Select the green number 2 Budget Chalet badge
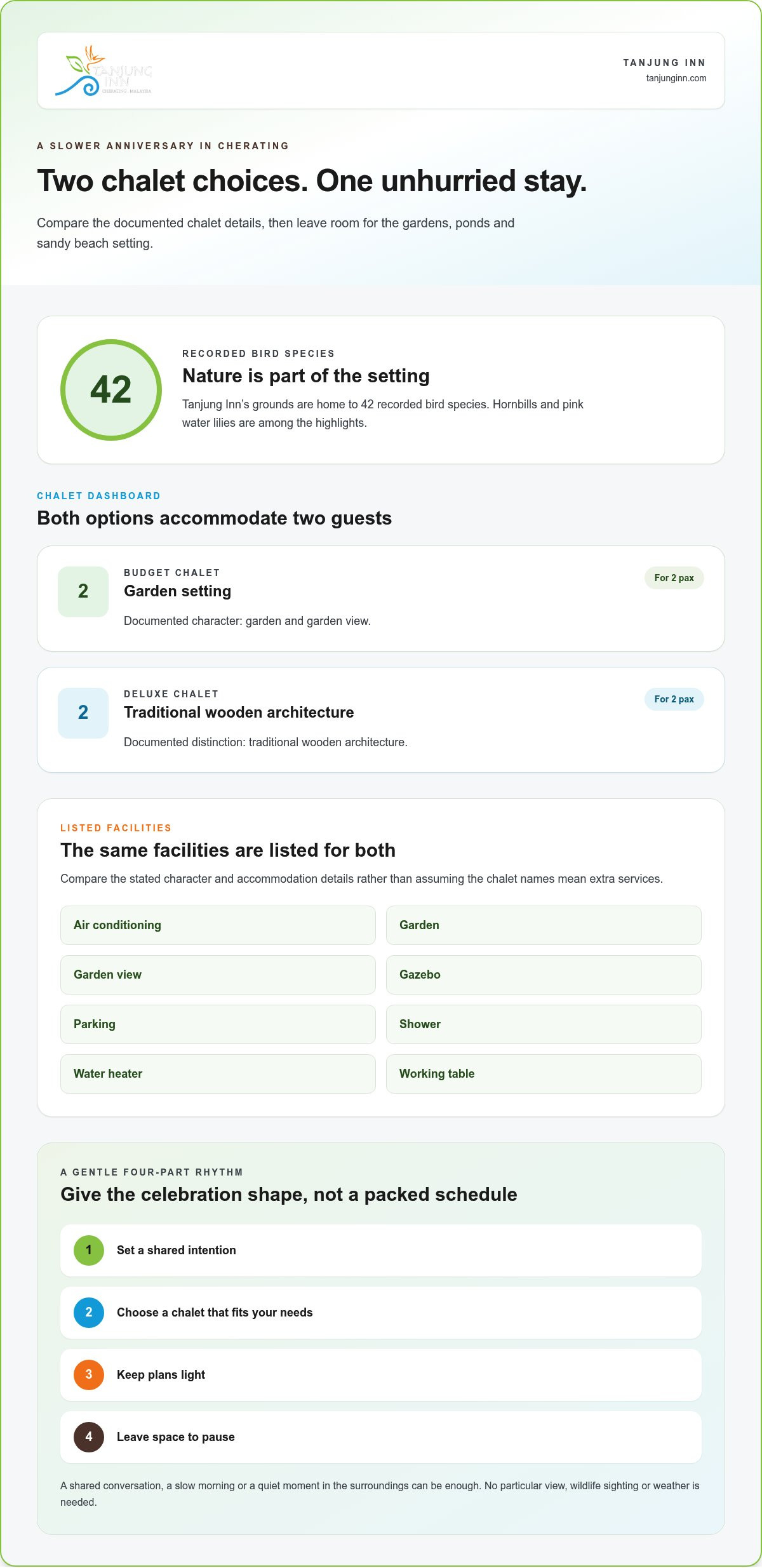This screenshot has width=762, height=1568. click(83, 591)
